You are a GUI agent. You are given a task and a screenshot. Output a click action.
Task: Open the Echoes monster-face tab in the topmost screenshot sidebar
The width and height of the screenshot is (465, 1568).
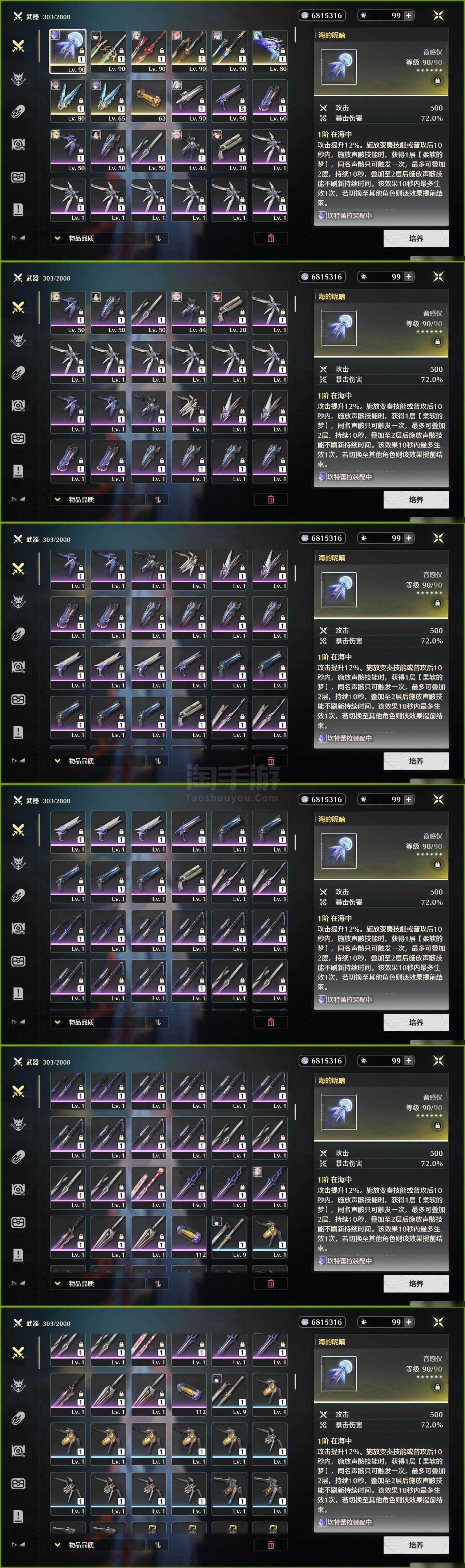pos(18,78)
